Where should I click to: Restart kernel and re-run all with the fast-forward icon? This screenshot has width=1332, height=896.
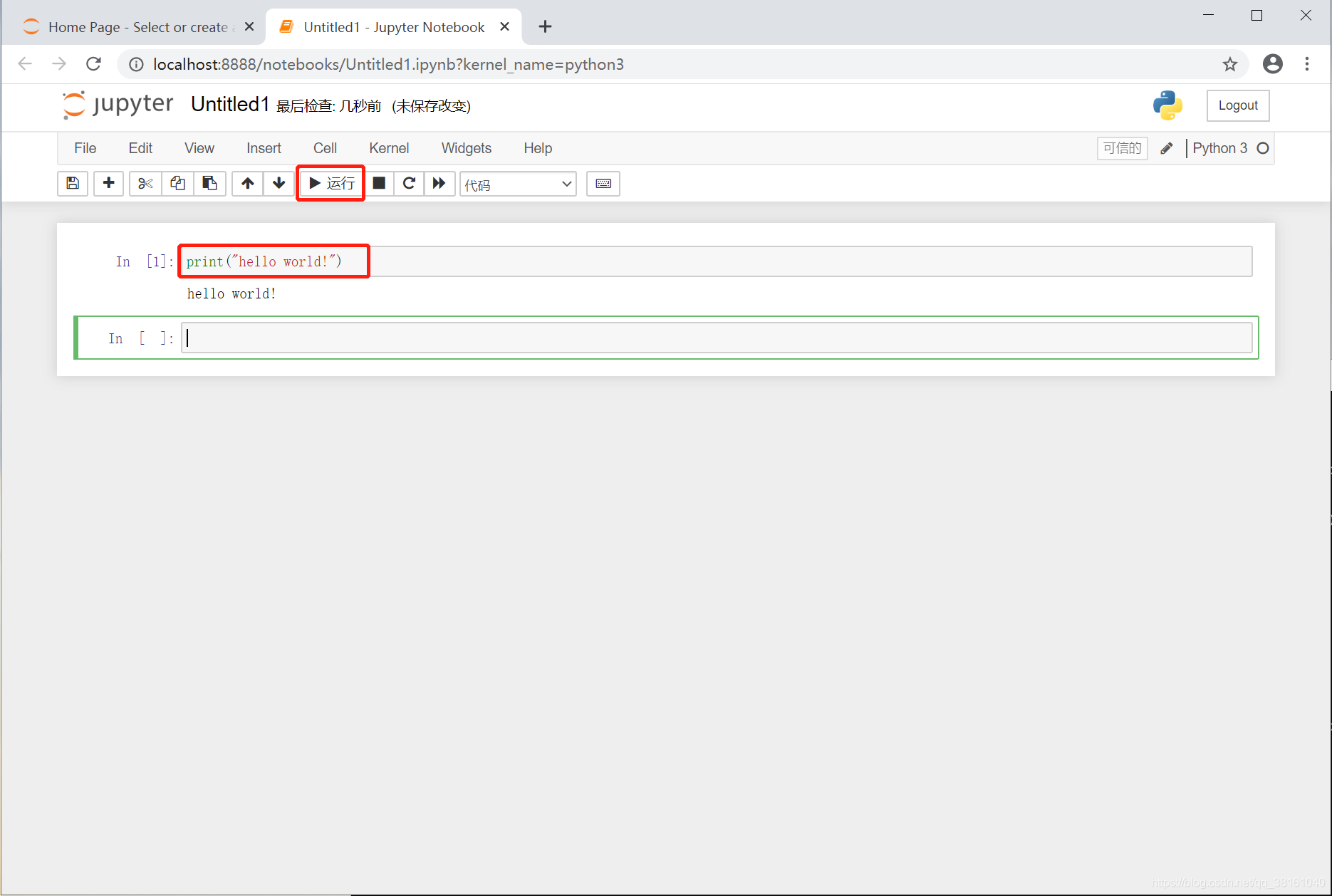(439, 184)
